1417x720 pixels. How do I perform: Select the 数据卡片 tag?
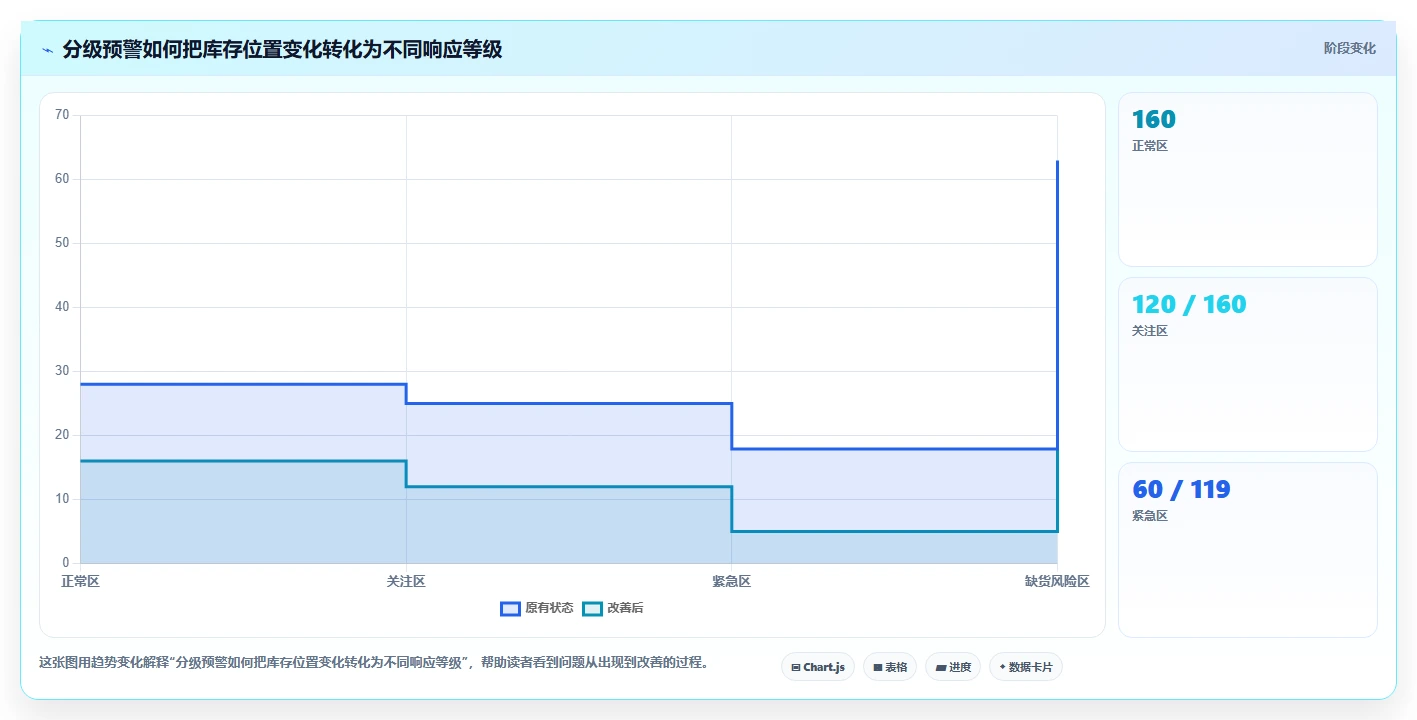pyautogui.click(x=1026, y=667)
